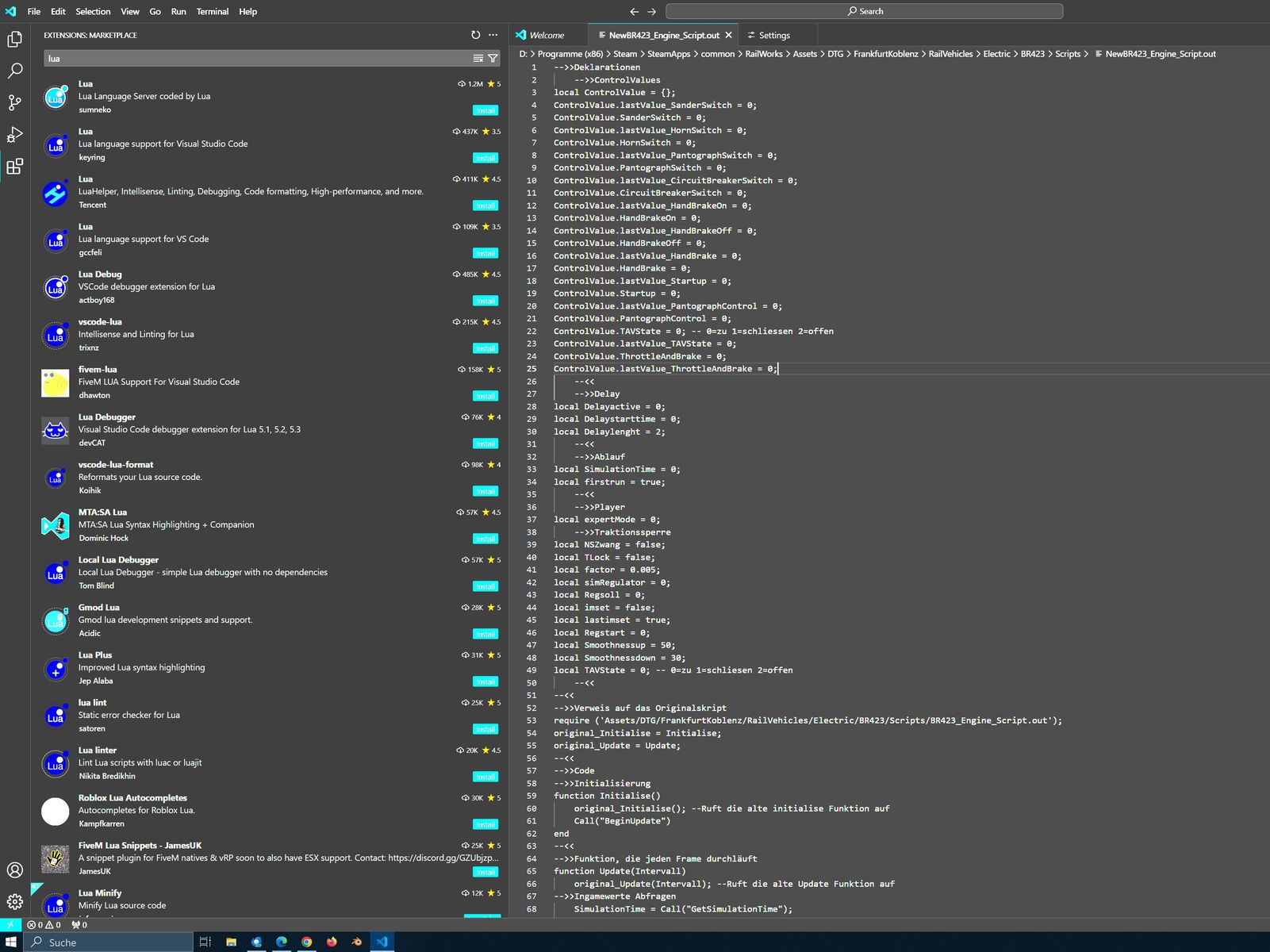Expand the Scripts breadcrumb folder

coord(1068,54)
